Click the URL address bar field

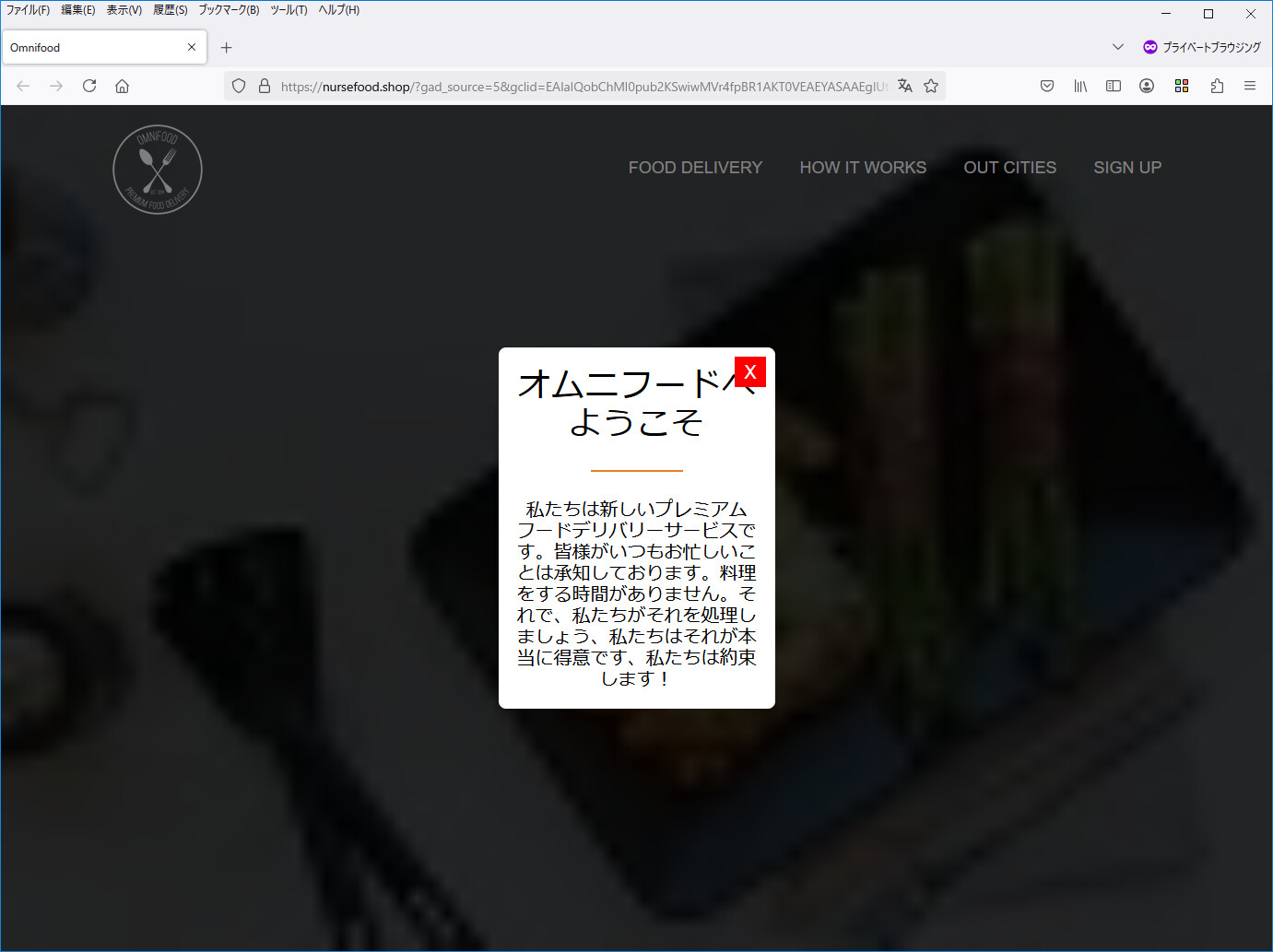pos(581,87)
